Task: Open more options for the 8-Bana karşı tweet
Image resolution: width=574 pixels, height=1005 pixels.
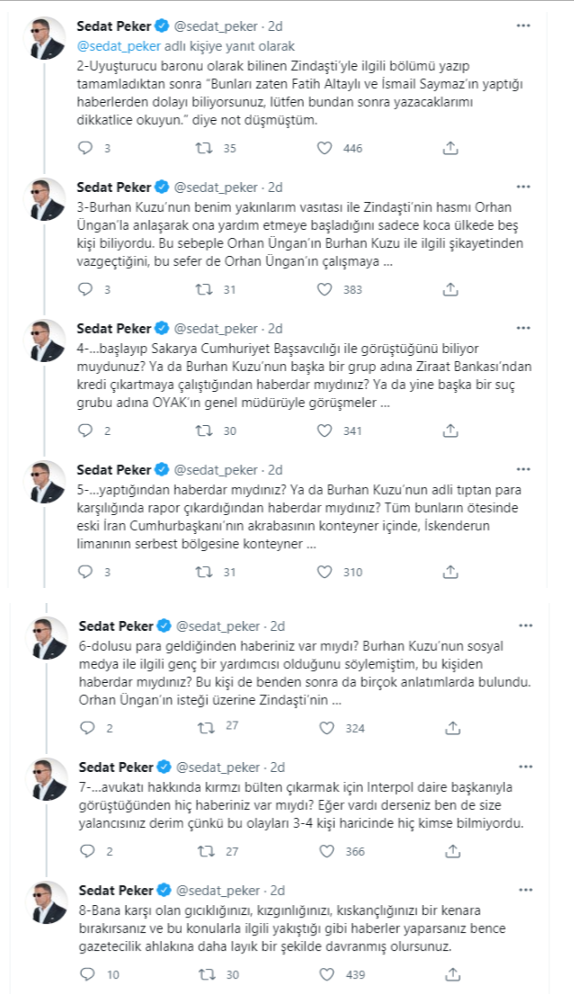Action: point(525,890)
